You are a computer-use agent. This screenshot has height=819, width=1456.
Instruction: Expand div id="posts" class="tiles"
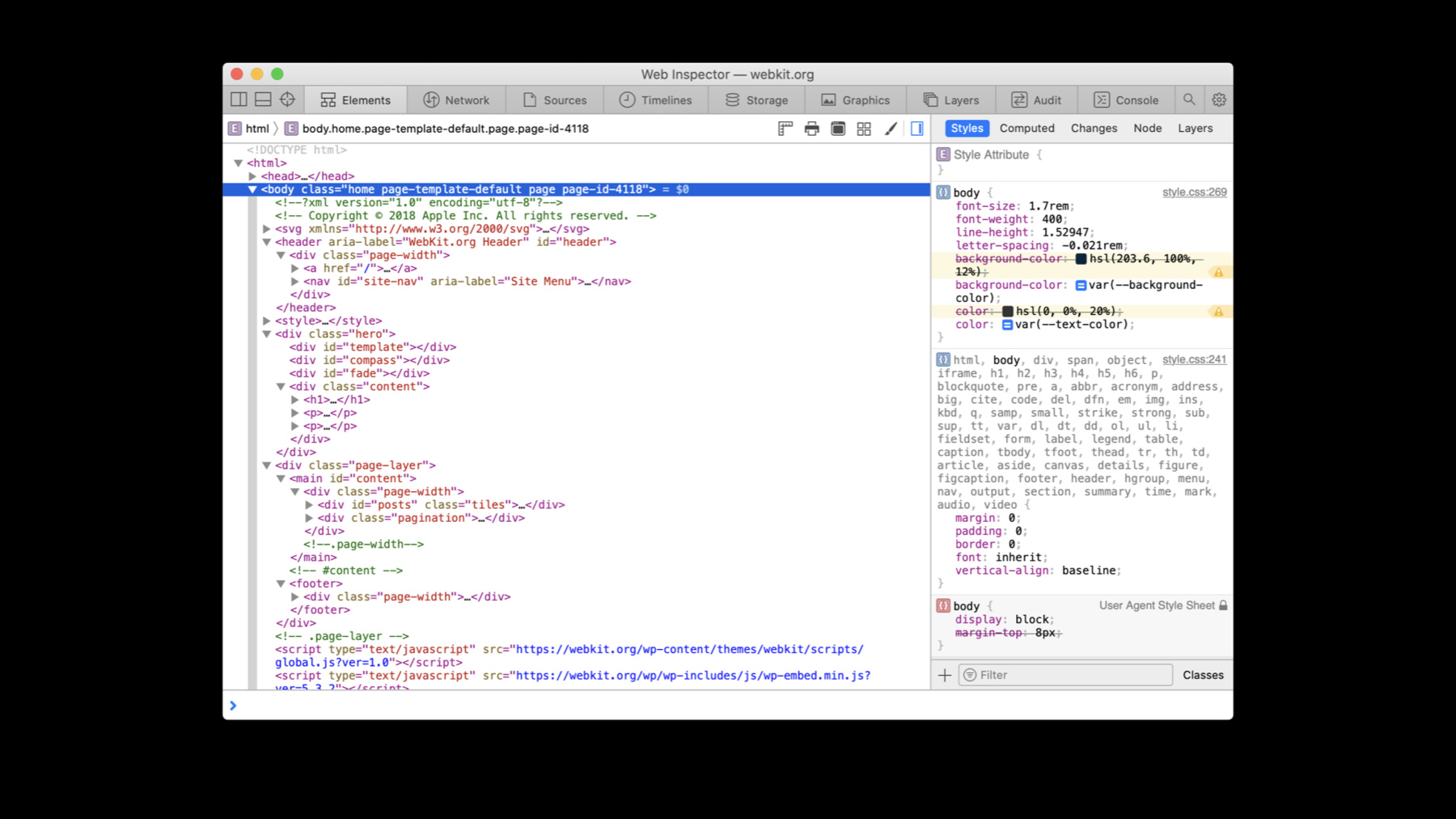tap(308, 505)
